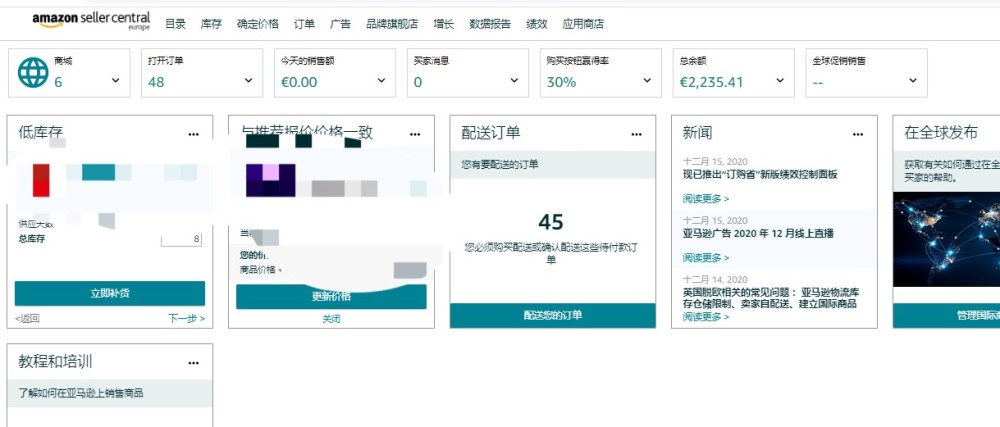Screen dimensions: 1000x427
Task: Click the 总库存 quantity input field
Action: coord(181,239)
